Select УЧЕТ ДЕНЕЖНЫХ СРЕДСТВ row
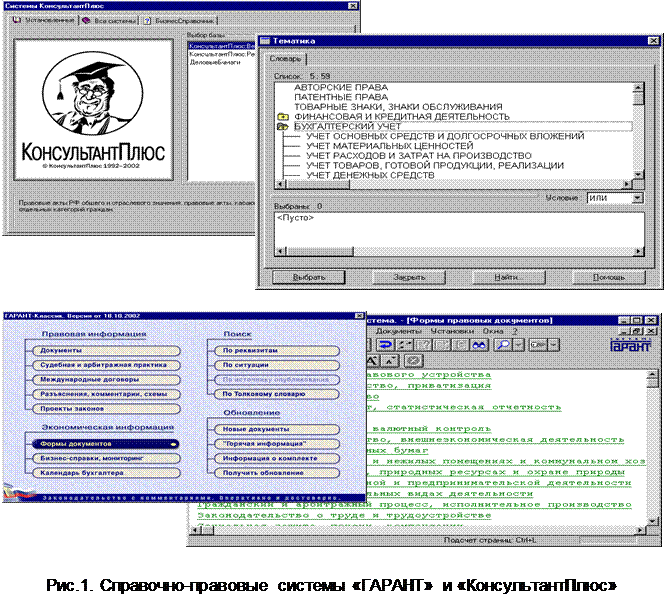This screenshot has width=664, height=608. pyautogui.click(x=371, y=175)
